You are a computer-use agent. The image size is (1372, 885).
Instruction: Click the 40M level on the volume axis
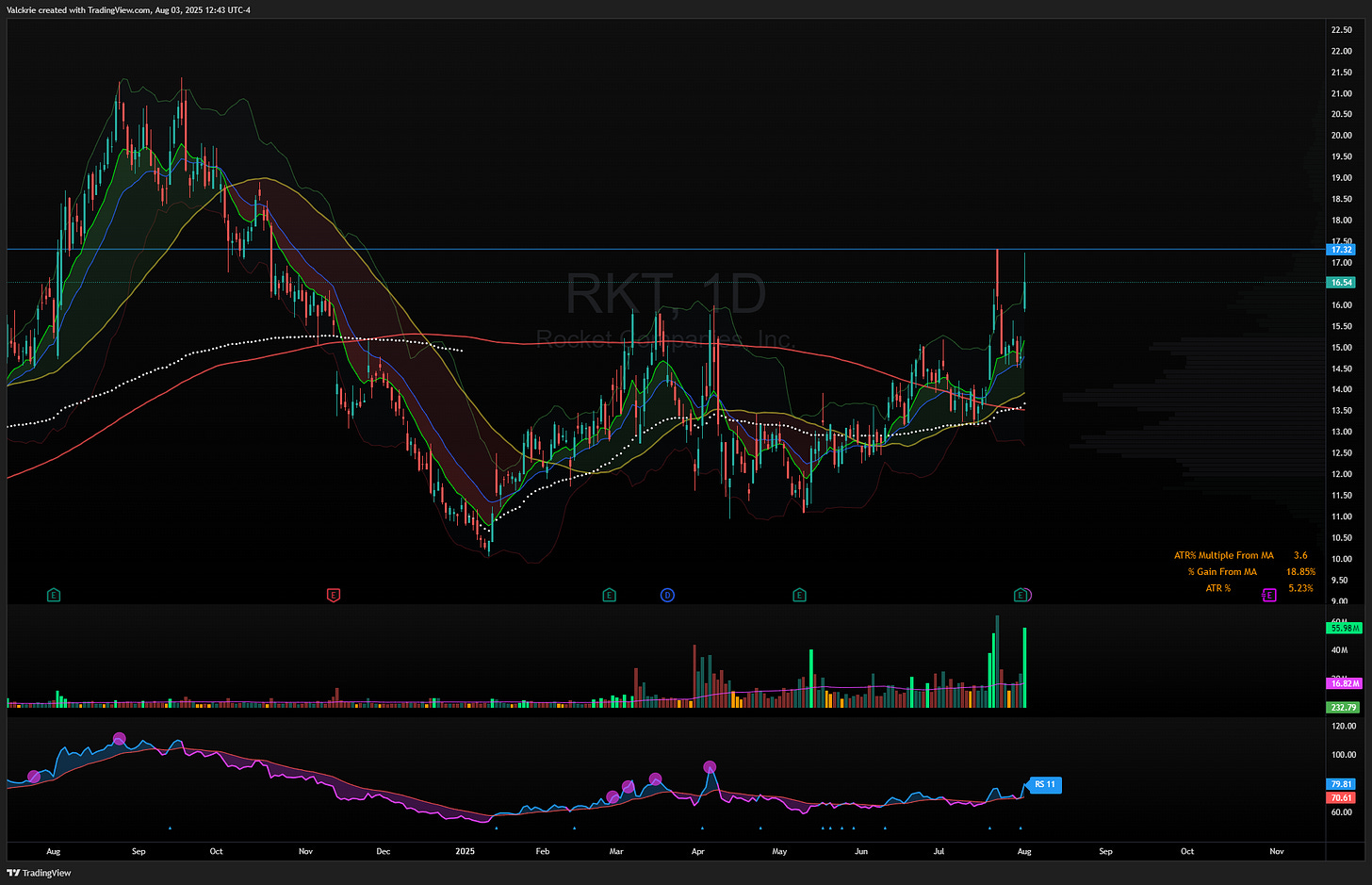1338,650
